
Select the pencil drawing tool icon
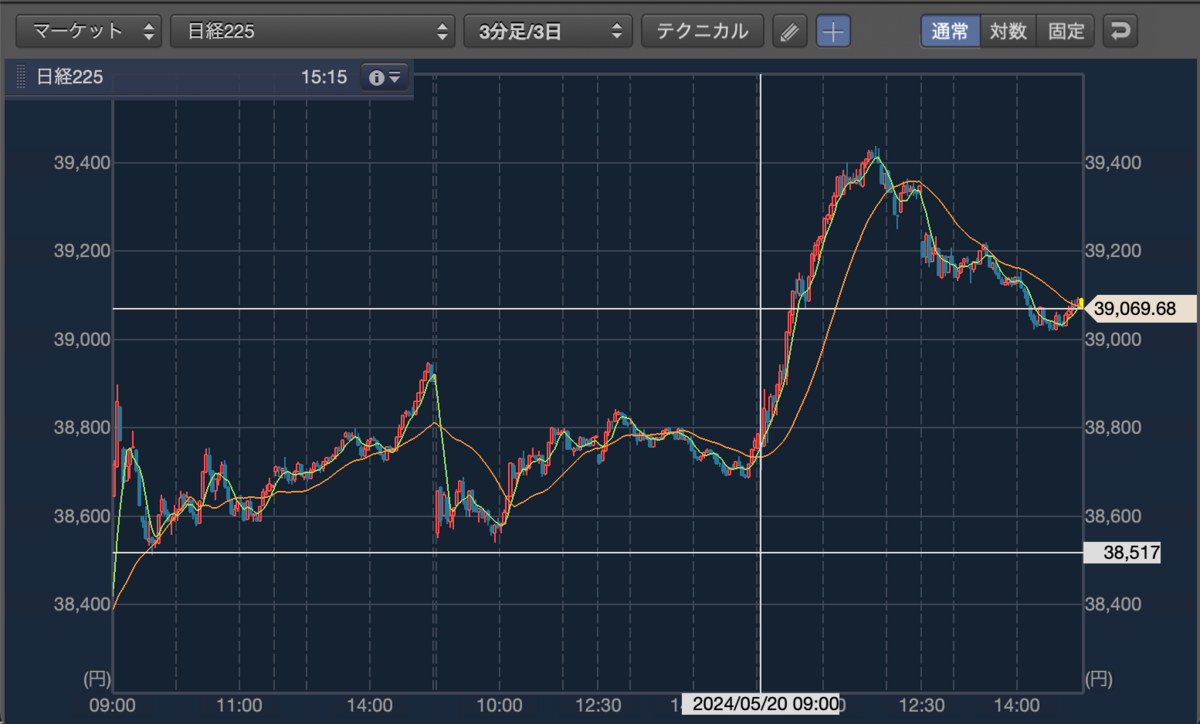[789, 31]
